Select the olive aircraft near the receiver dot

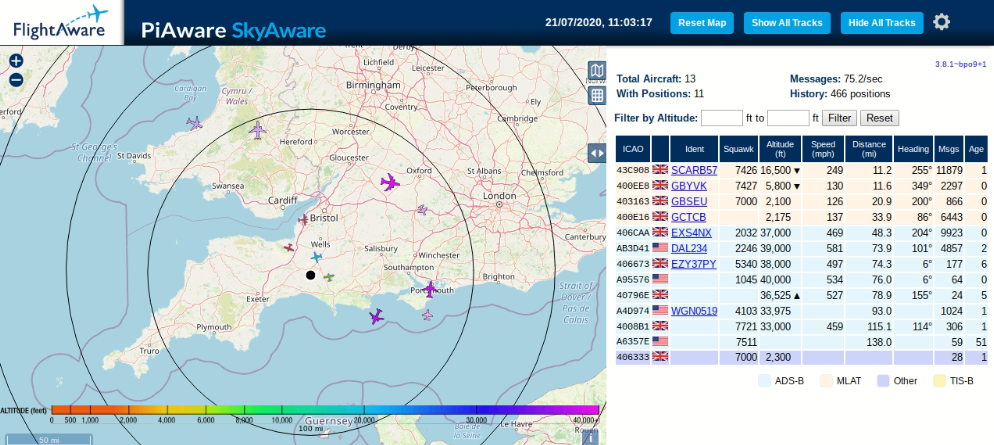click(x=328, y=276)
